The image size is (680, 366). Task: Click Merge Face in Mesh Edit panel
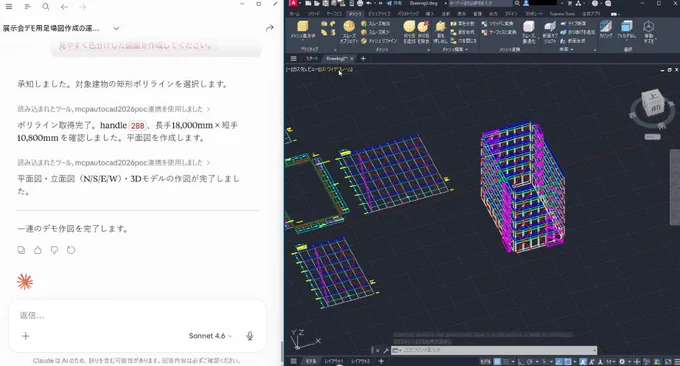tap(462, 32)
